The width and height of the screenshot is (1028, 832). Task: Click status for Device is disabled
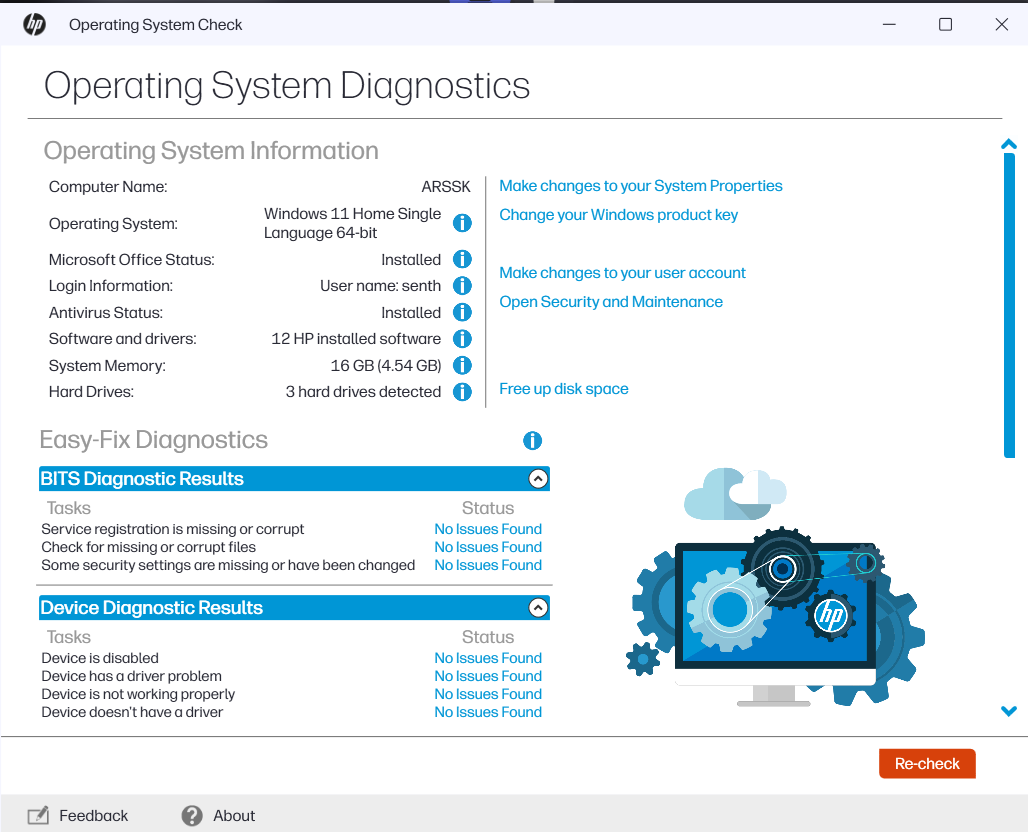pyautogui.click(x=488, y=658)
